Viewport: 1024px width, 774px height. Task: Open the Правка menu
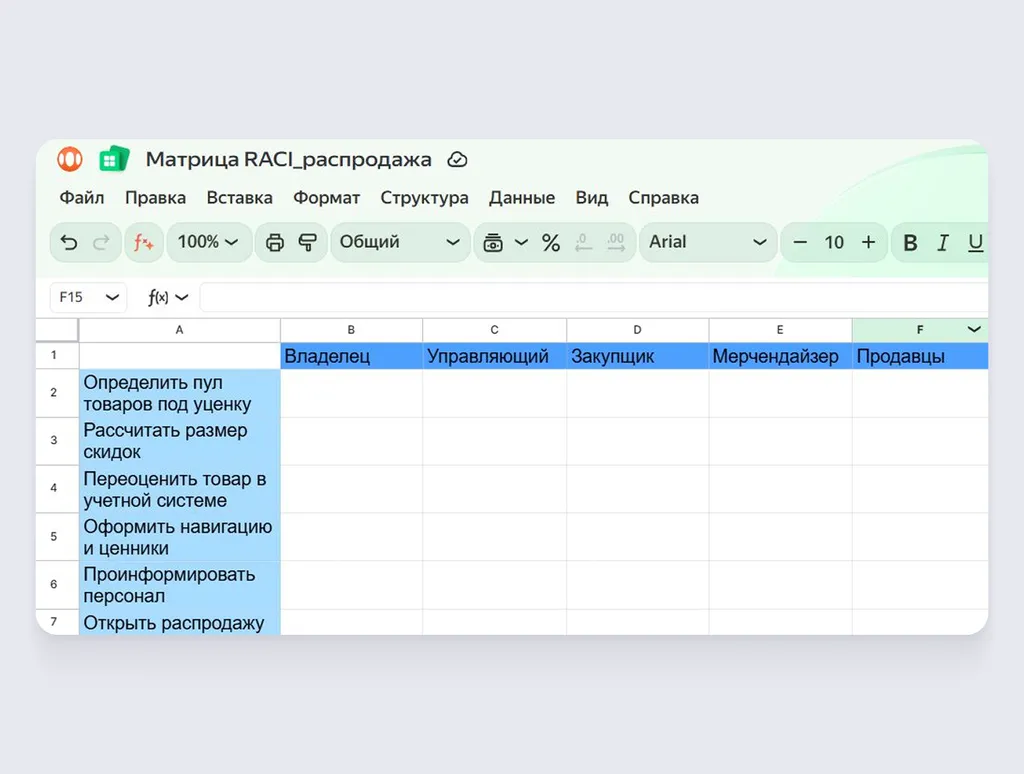tap(155, 198)
